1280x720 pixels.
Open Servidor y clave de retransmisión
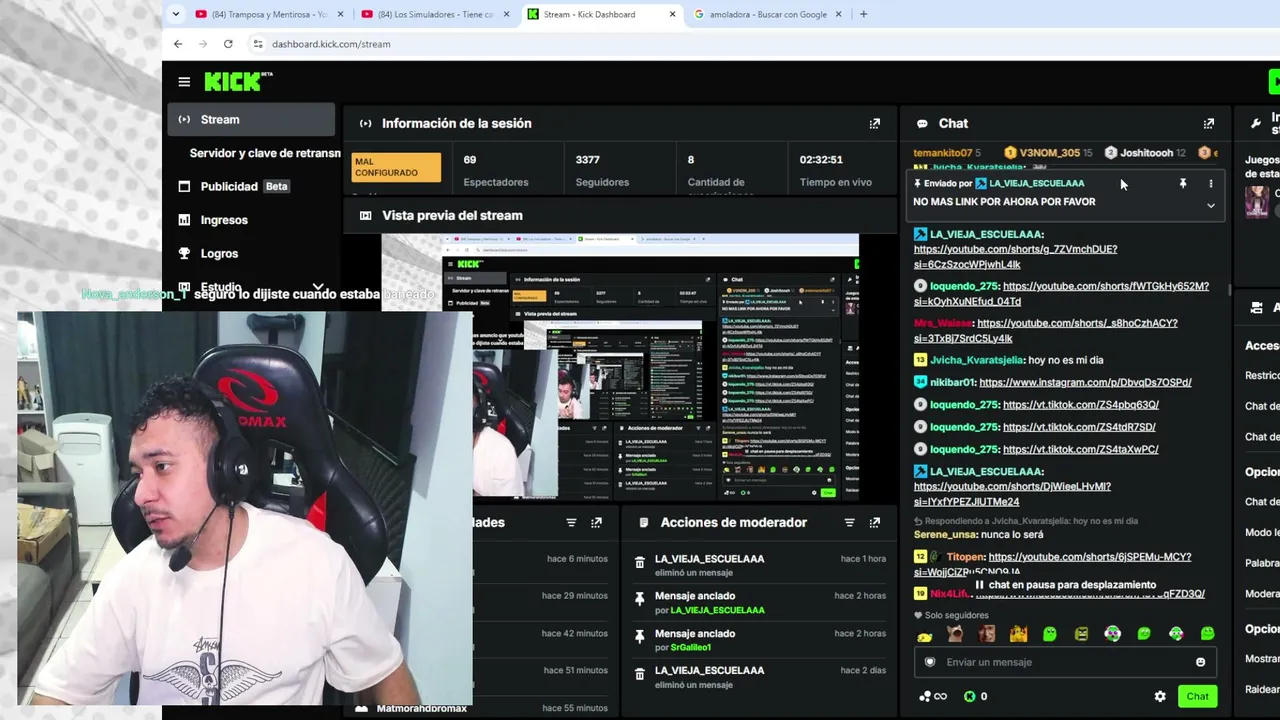point(265,153)
